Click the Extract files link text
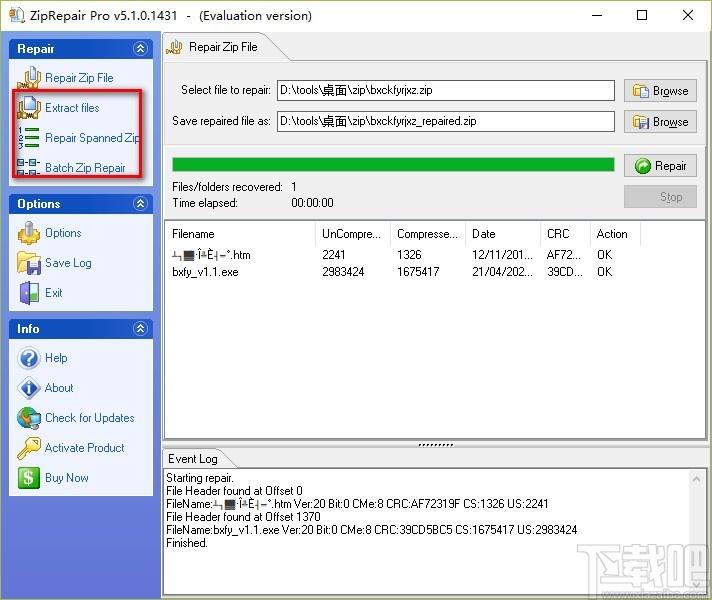 72,108
